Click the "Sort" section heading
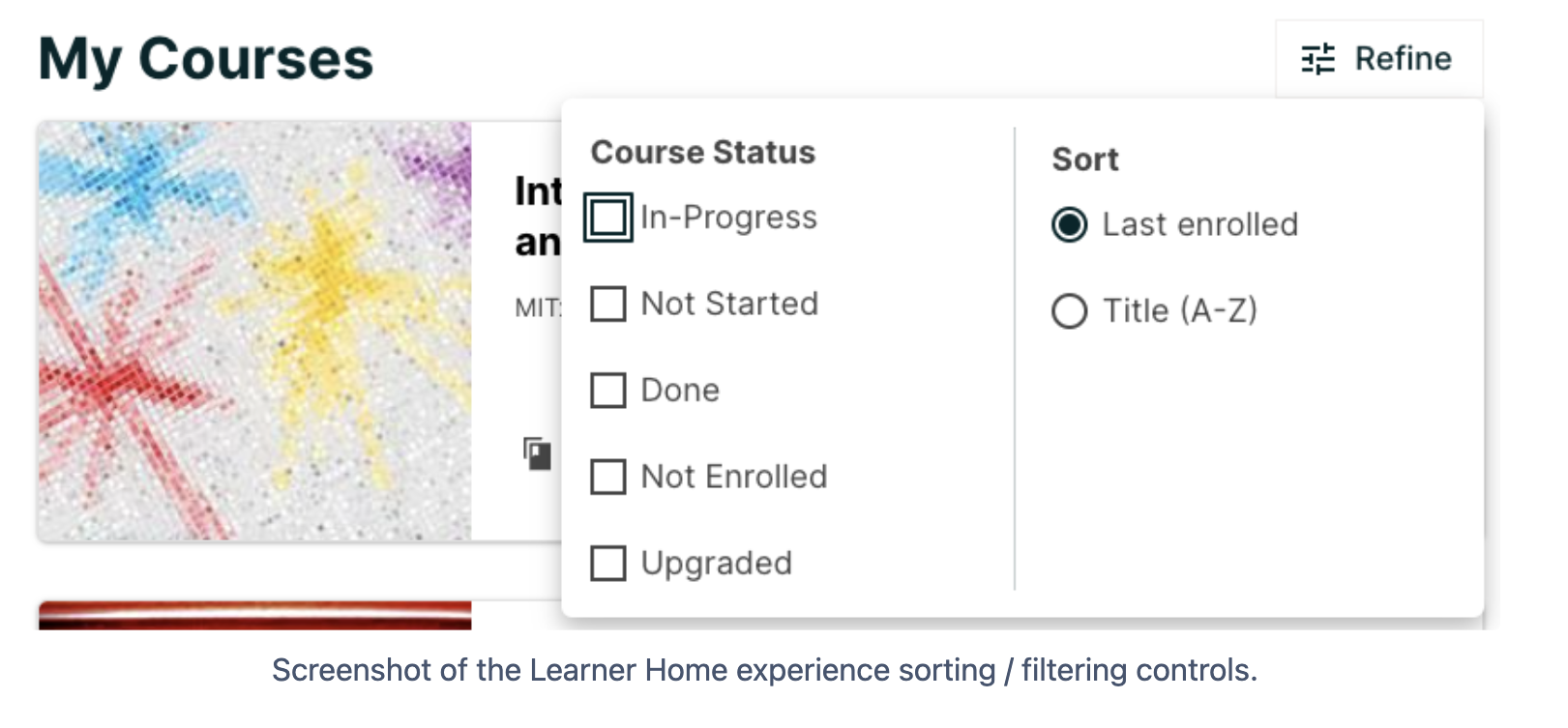The image size is (1568, 728). (1084, 160)
